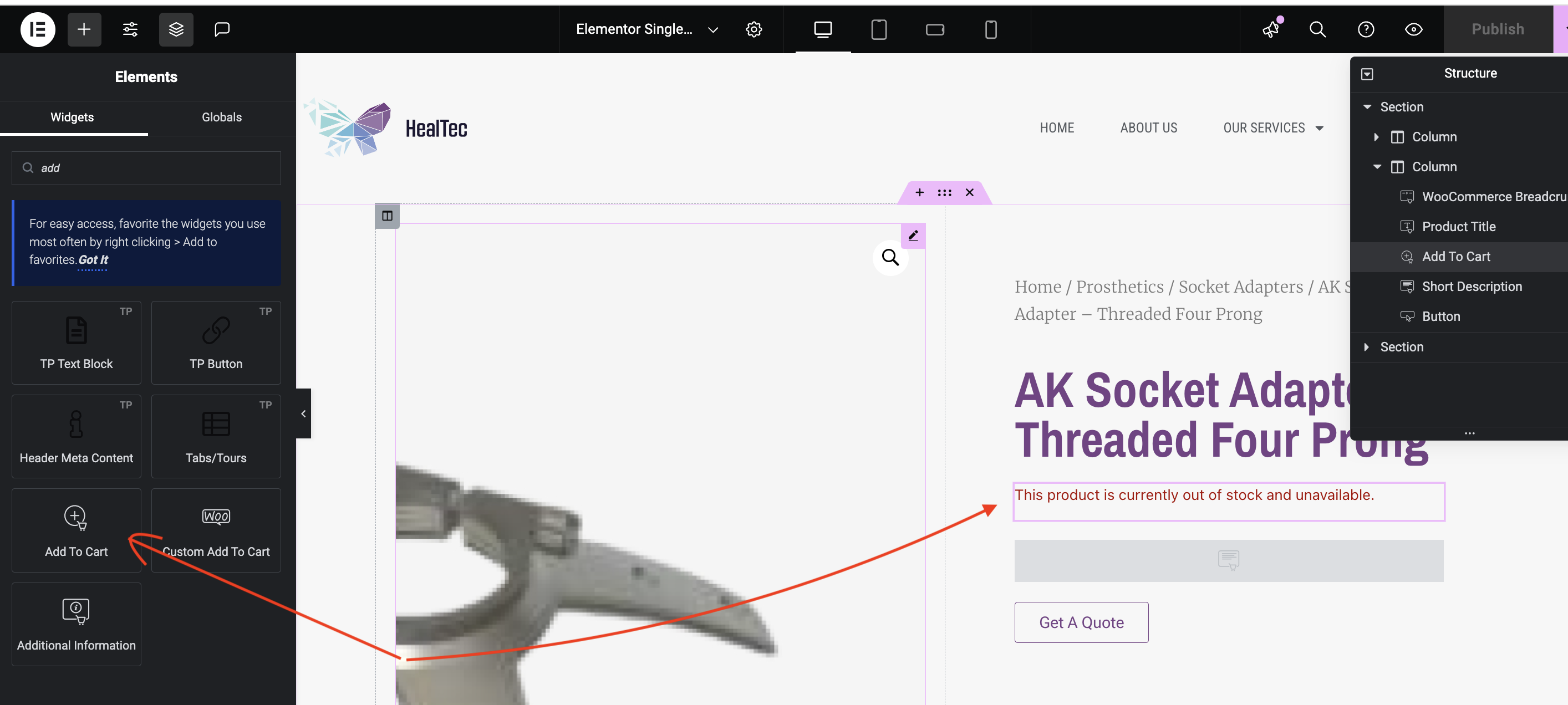Open the Notes speech bubble icon
The width and height of the screenshot is (1568, 705).
(222, 29)
